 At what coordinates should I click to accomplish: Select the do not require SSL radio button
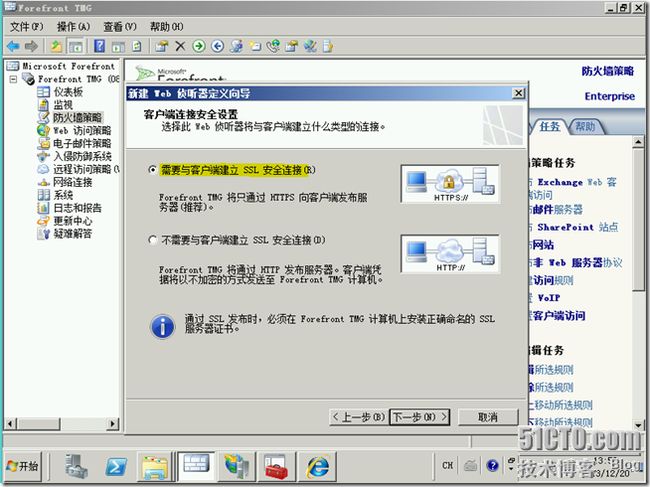153,240
